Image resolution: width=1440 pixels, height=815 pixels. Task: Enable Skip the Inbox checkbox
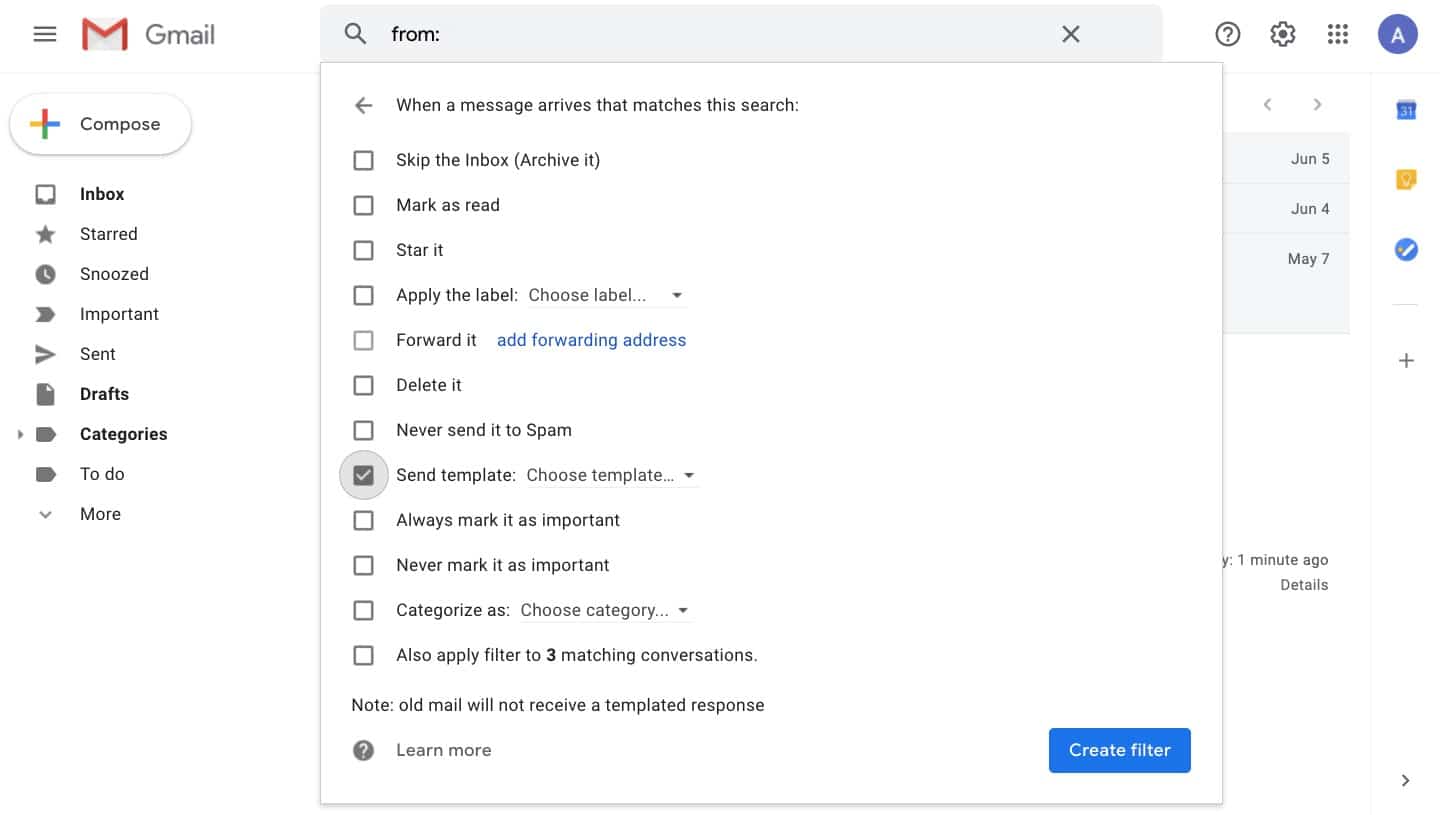[364, 160]
